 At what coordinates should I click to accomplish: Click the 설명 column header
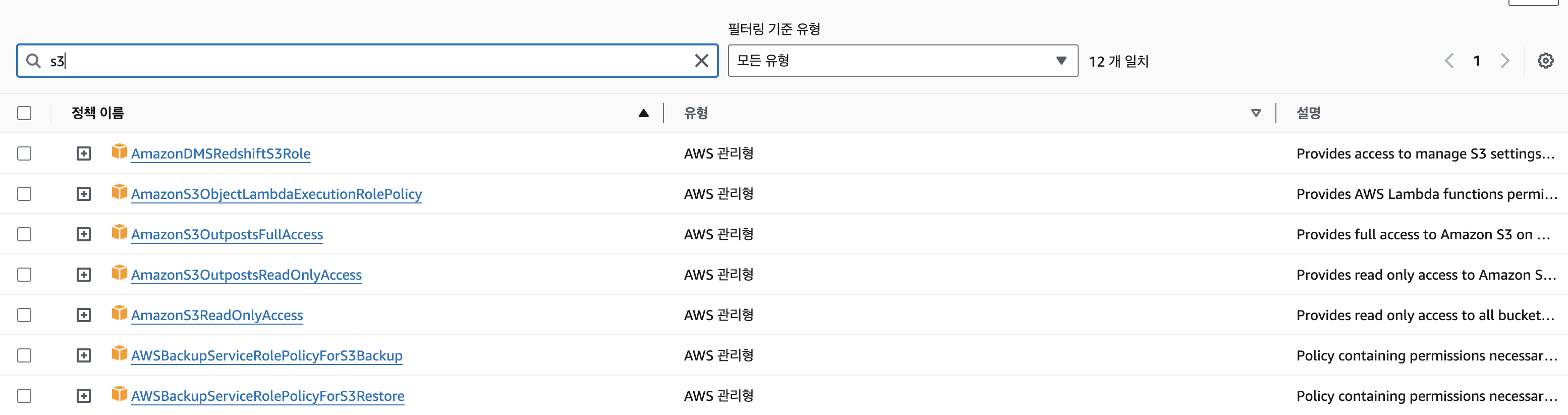click(x=1308, y=113)
